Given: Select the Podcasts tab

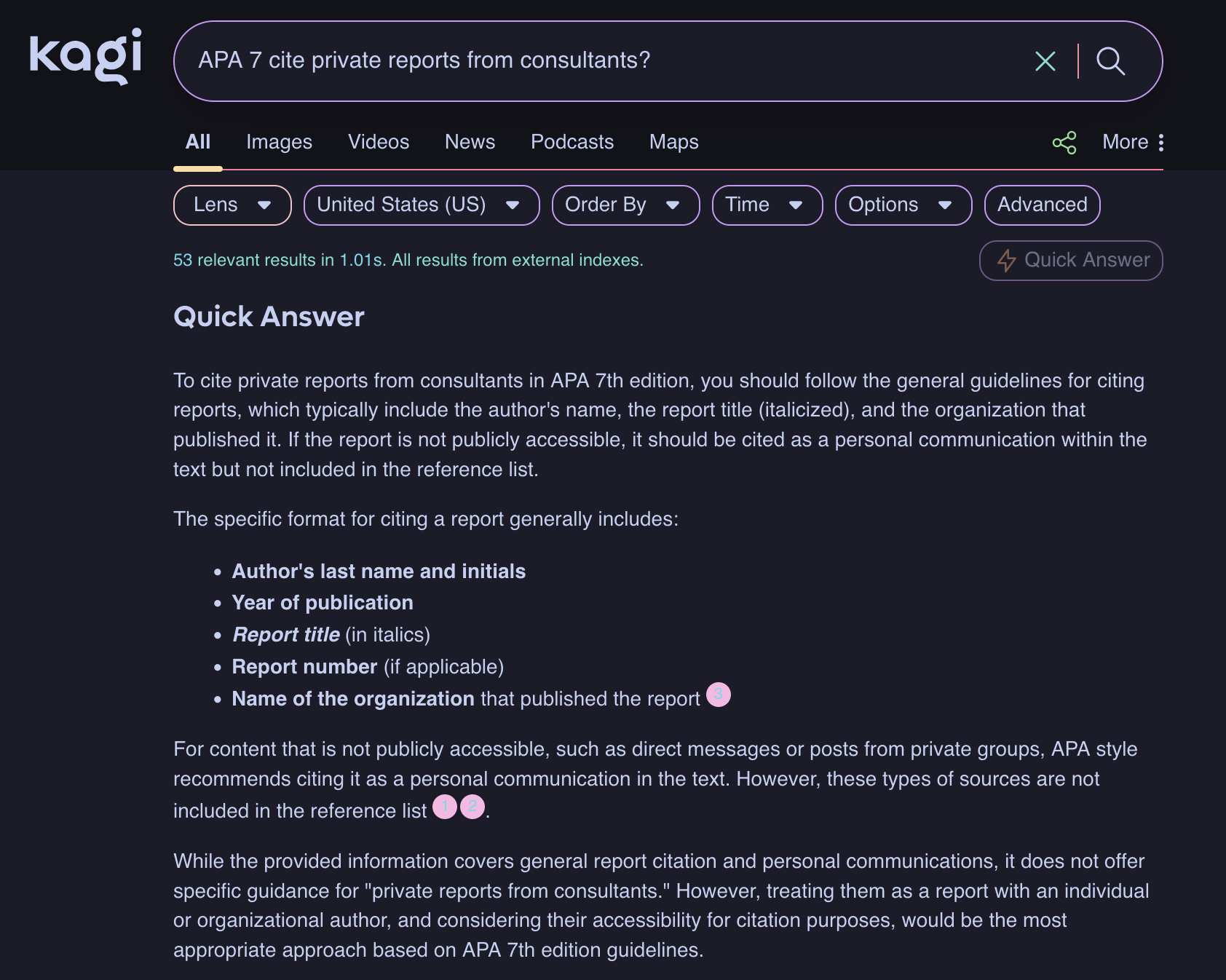Looking at the screenshot, I should tap(572, 142).
